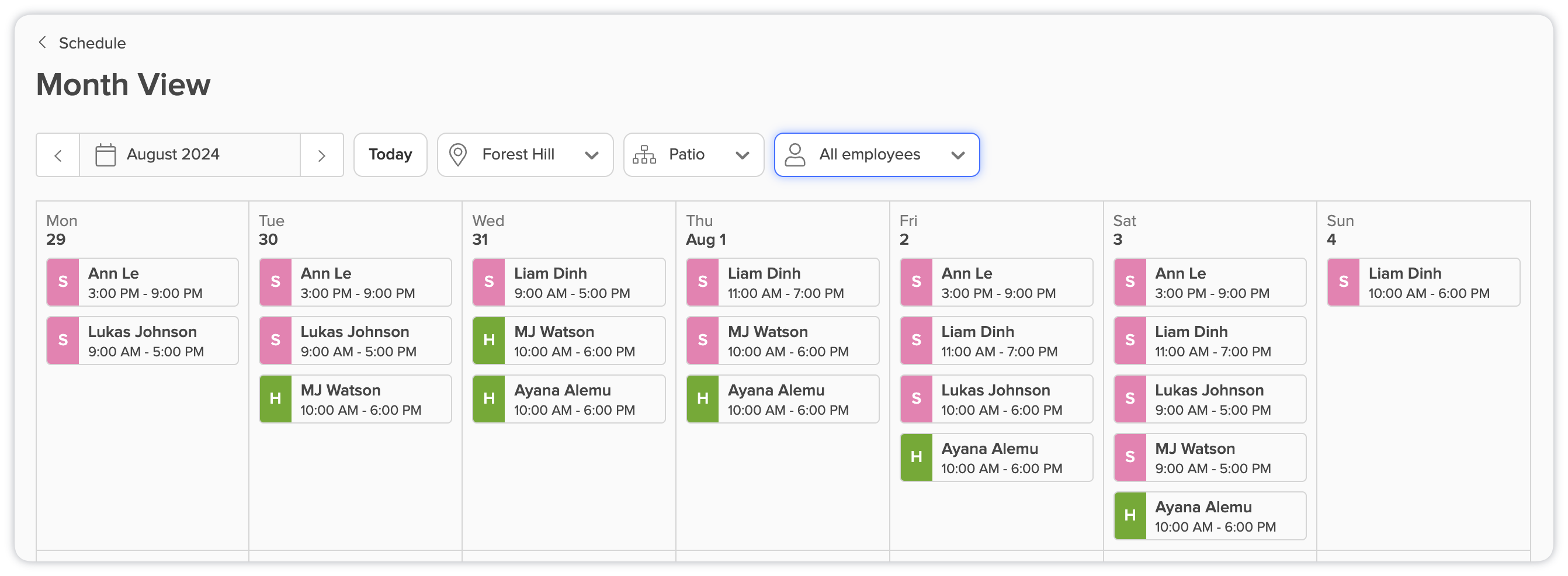Select the Fri 2 day header
The width and height of the screenshot is (1568, 576).
(x=908, y=230)
